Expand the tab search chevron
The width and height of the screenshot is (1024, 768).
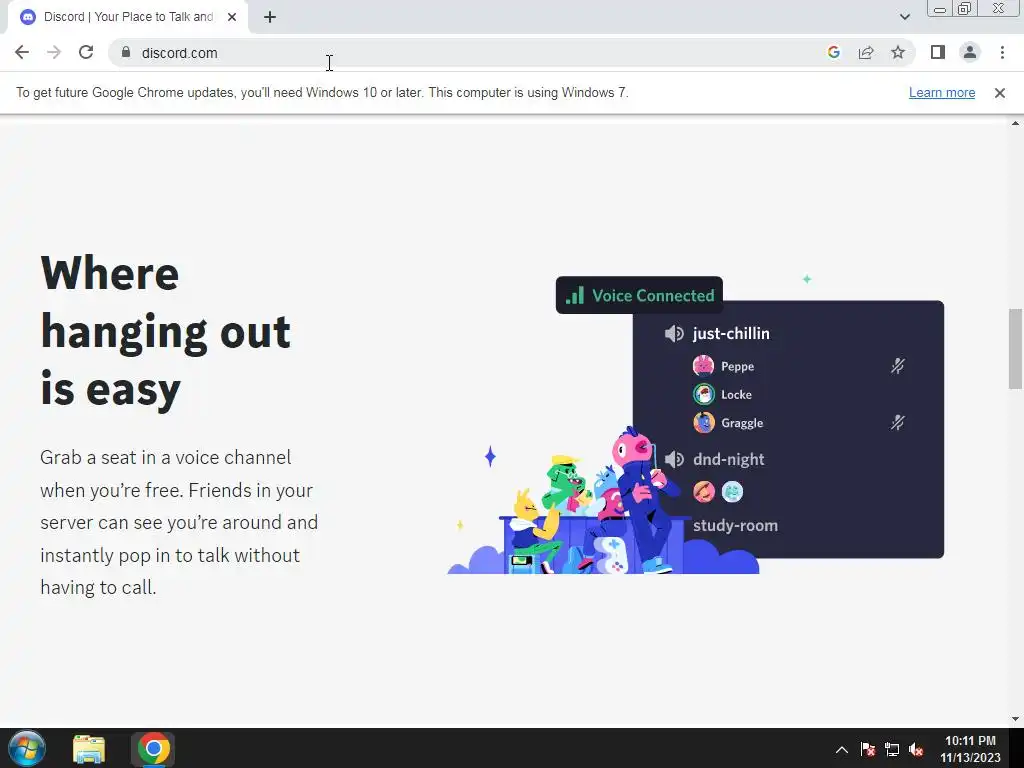[x=904, y=17]
